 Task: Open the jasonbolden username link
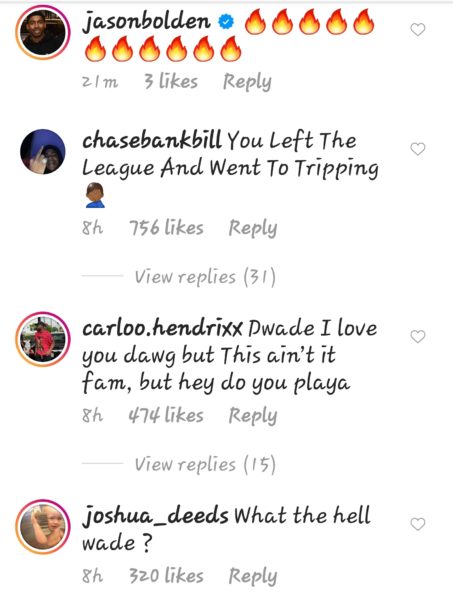tap(146, 22)
